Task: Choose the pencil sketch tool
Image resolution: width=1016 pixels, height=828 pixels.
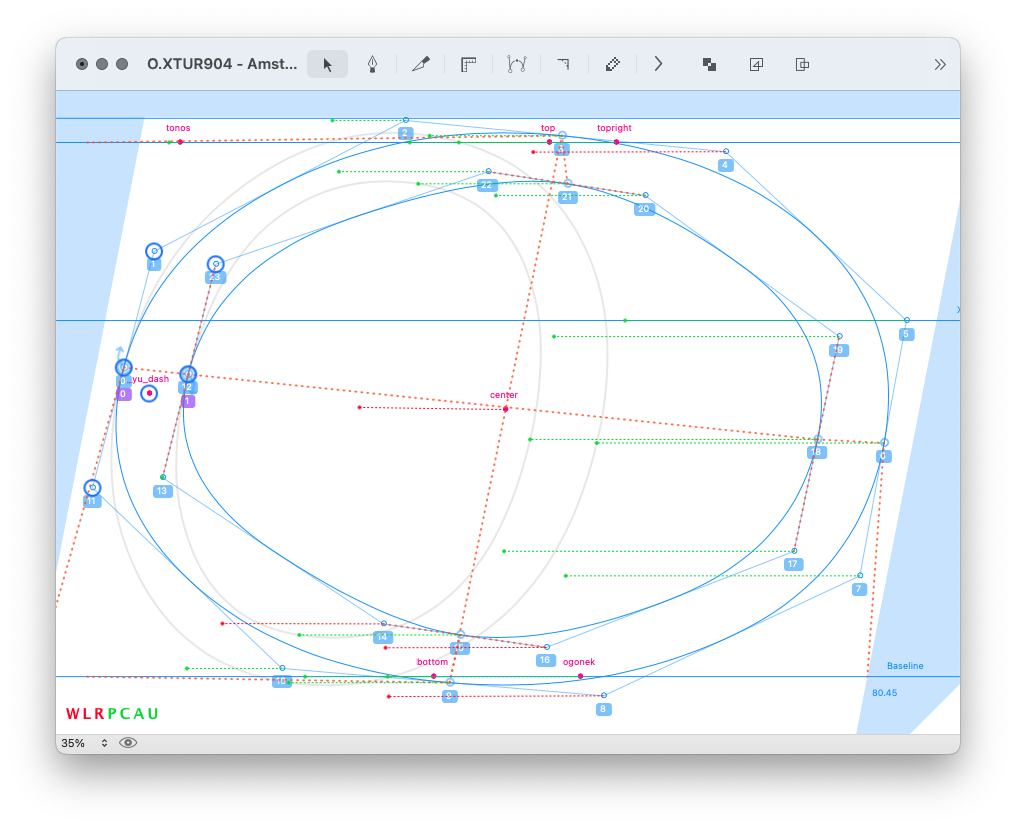Action: point(420,64)
